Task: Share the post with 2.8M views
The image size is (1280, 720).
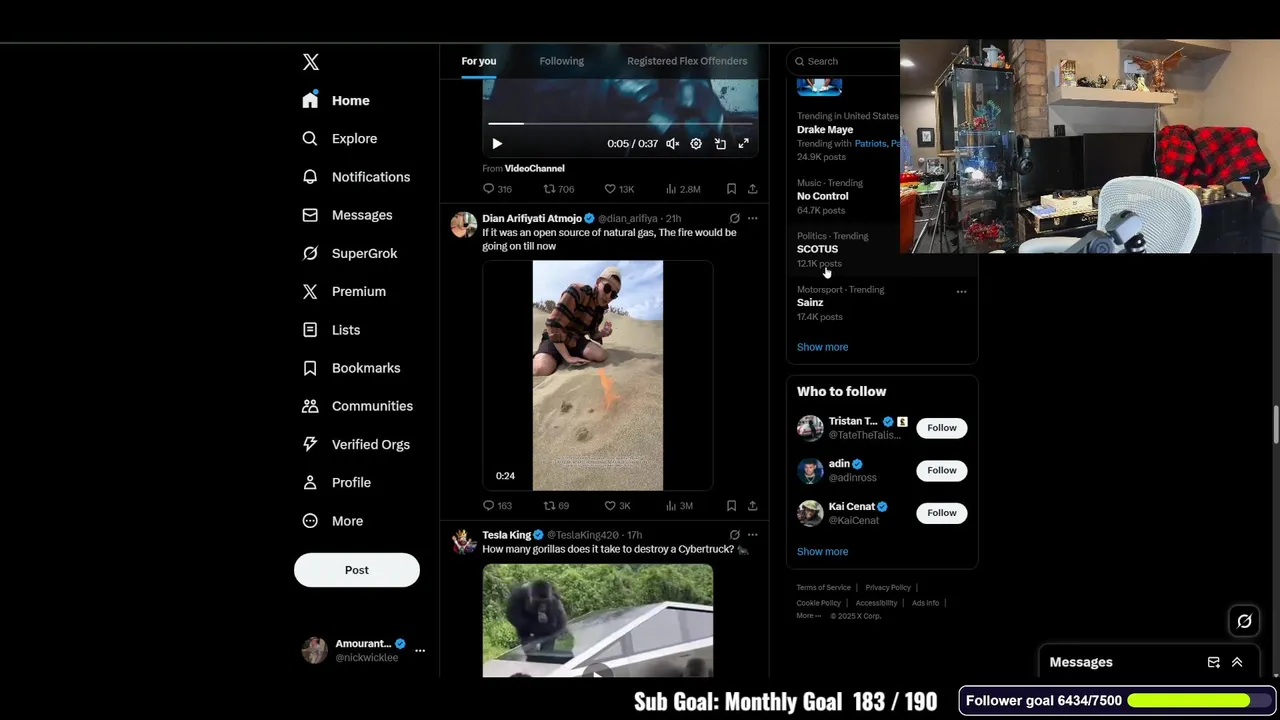Action: tap(752, 189)
